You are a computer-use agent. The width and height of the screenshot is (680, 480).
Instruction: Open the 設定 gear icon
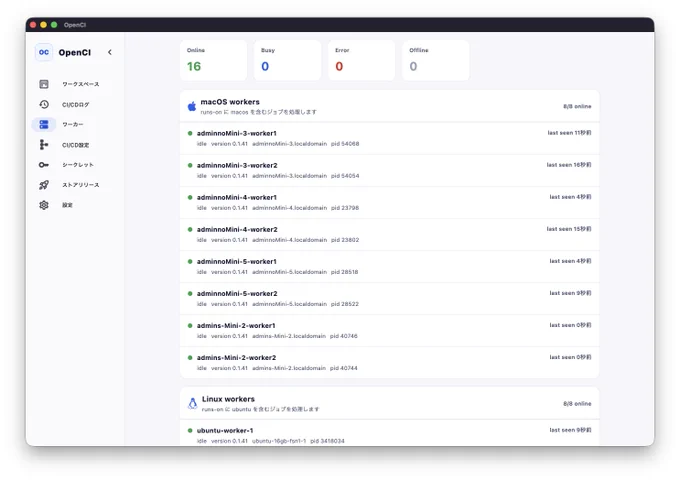44,205
